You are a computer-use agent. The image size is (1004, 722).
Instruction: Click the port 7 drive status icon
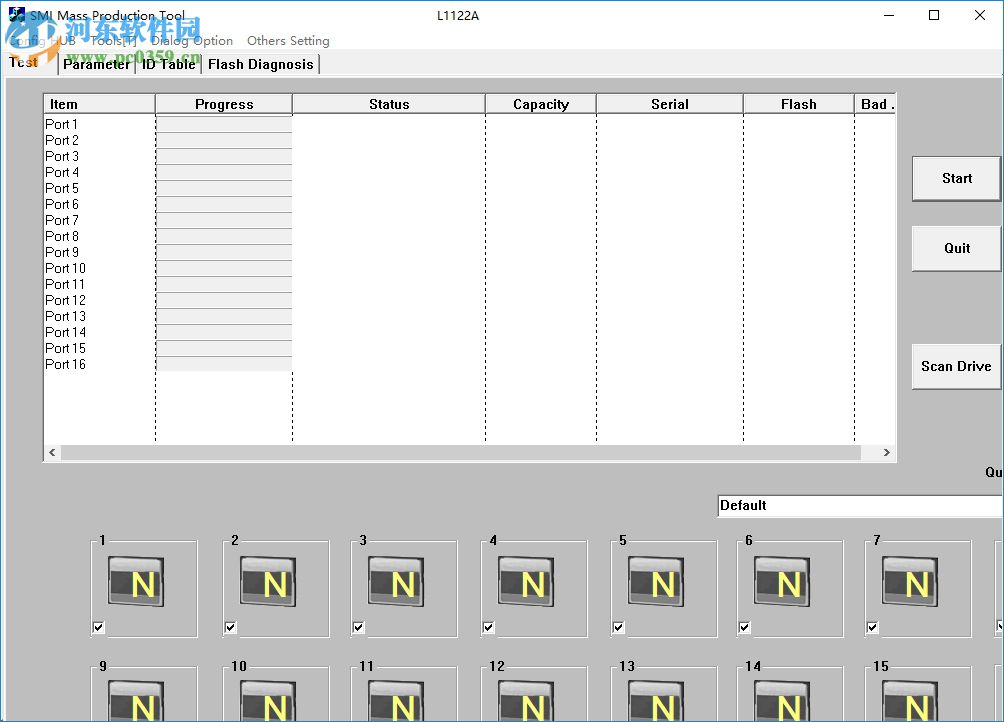pyautogui.click(x=910, y=581)
